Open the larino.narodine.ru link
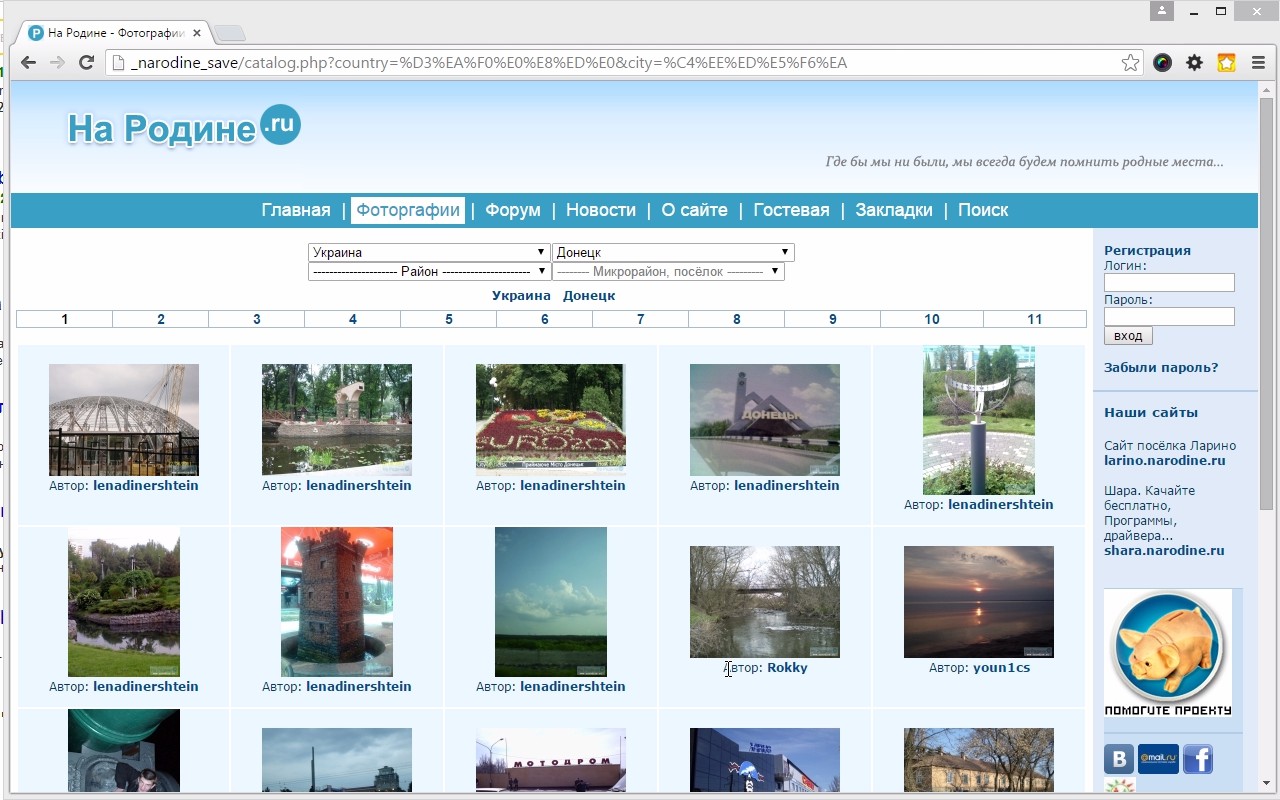This screenshot has width=1280, height=800. [1164, 461]
